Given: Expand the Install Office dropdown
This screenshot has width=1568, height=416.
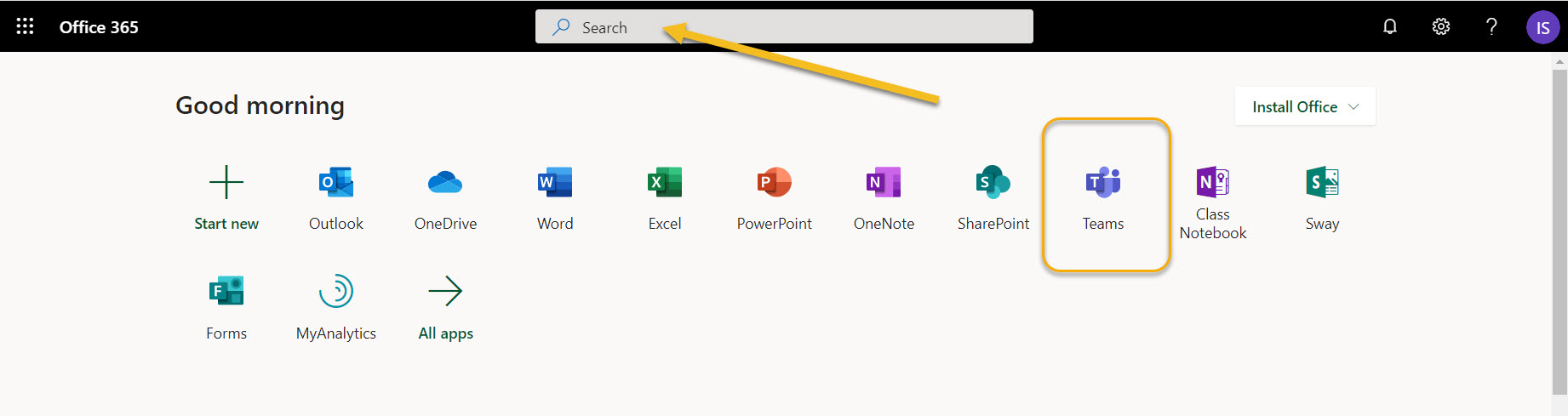Looking at the screenshot, I should 1305,106.
